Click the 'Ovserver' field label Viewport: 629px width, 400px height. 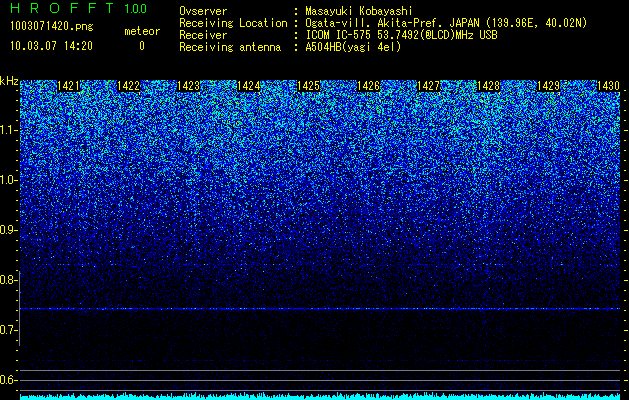(x=203, y=11)
